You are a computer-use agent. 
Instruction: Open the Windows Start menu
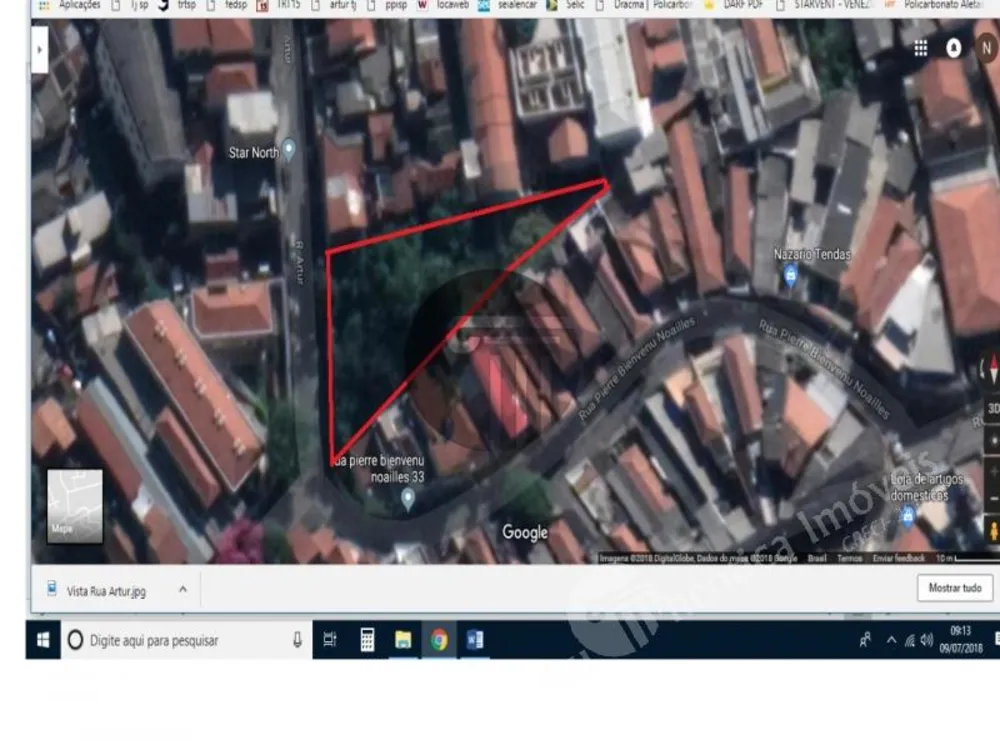click(43, 640)
